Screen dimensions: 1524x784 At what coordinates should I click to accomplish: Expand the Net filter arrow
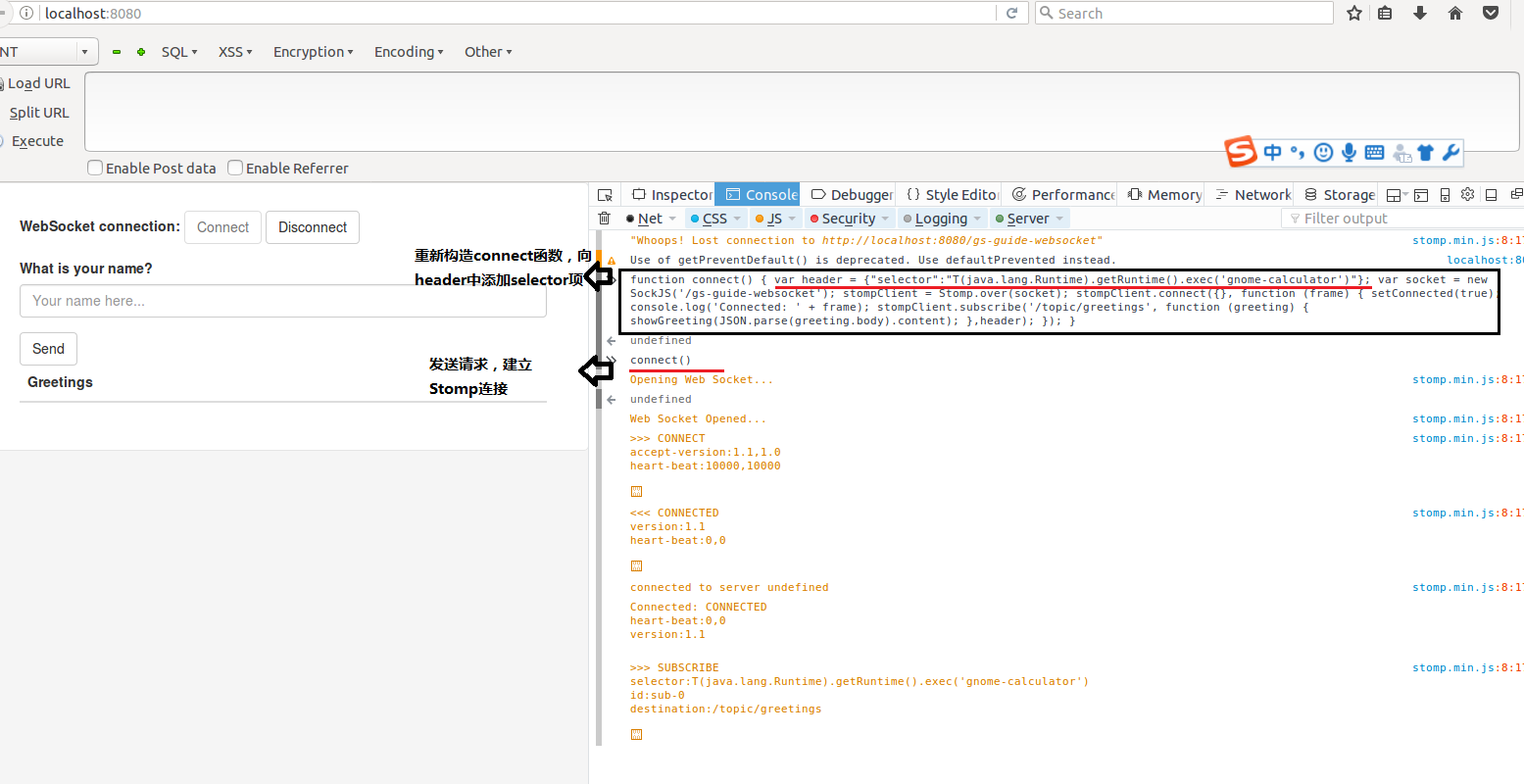click(672, 219)
